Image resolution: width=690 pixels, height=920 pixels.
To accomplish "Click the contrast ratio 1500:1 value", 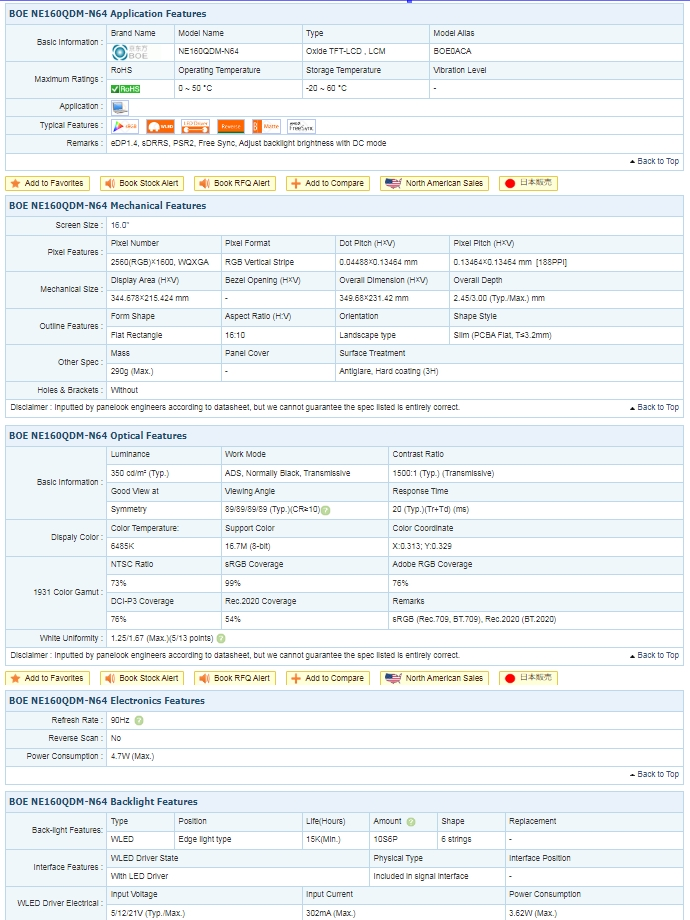I will (443, 473).
